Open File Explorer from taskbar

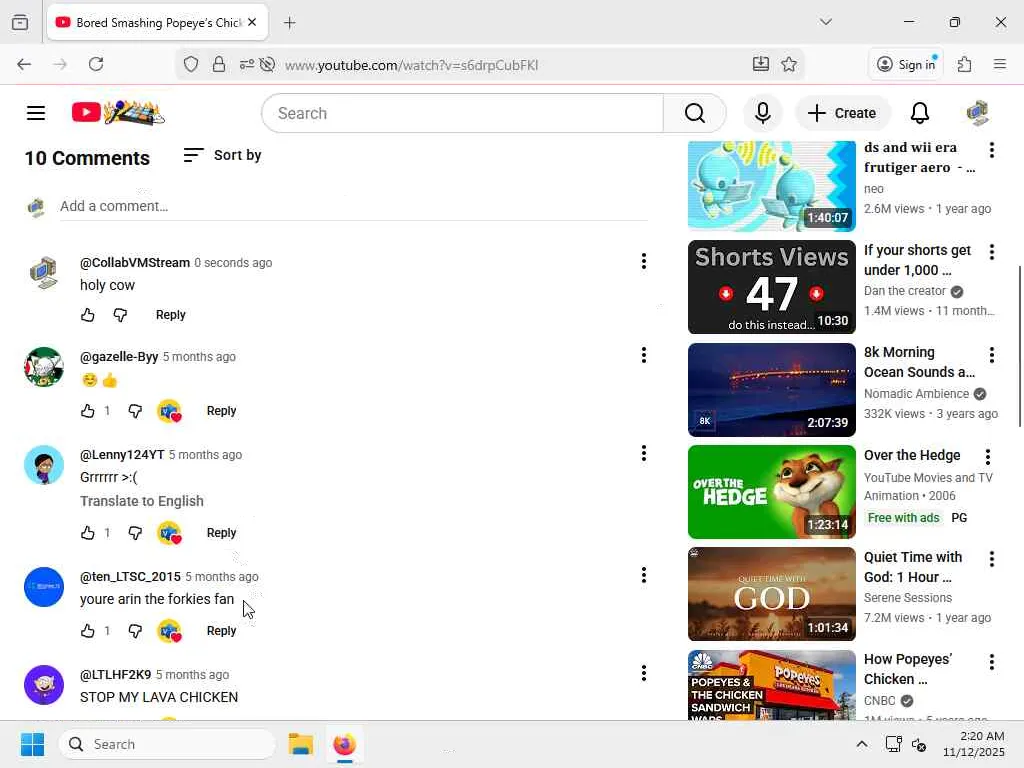pos(301,744)
